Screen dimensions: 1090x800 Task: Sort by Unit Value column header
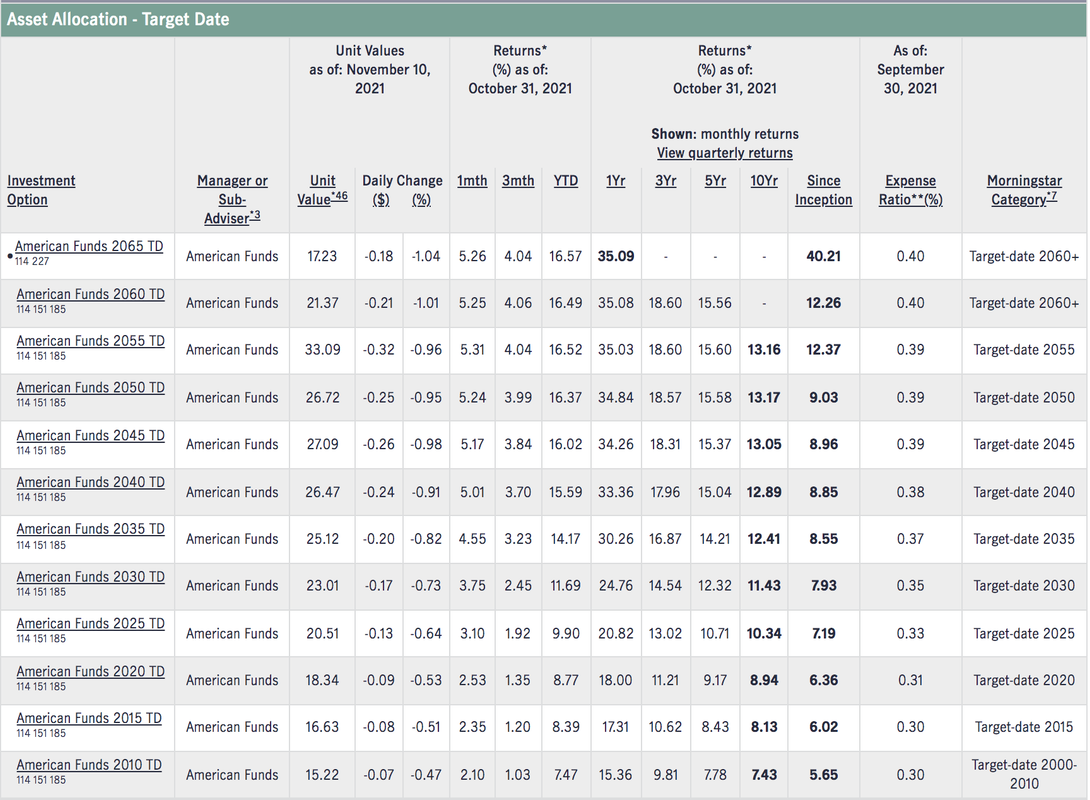[323, 190]
